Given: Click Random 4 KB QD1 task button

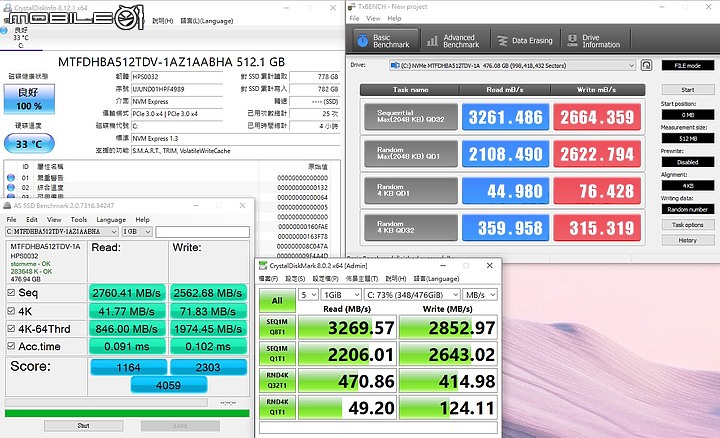Looking at the screenshot, I should (411, 190).
